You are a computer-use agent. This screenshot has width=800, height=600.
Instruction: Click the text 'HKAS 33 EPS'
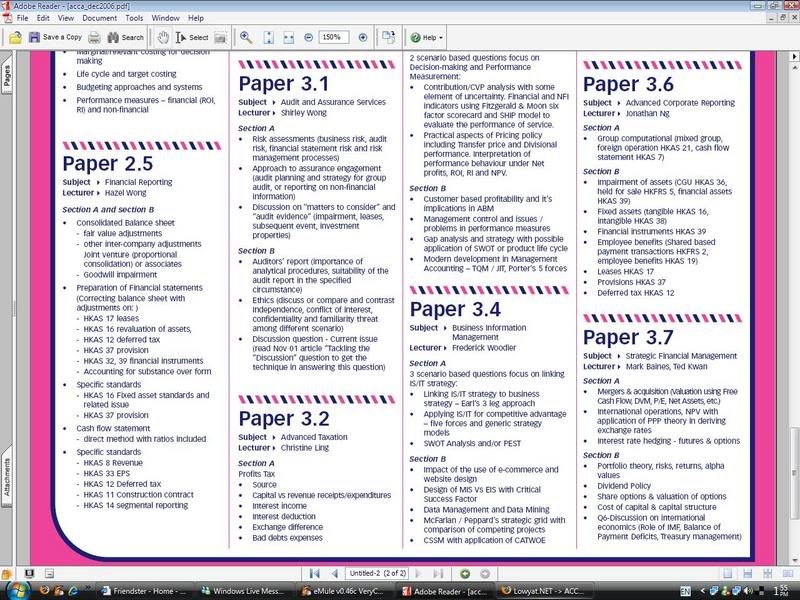click(107, 473)
